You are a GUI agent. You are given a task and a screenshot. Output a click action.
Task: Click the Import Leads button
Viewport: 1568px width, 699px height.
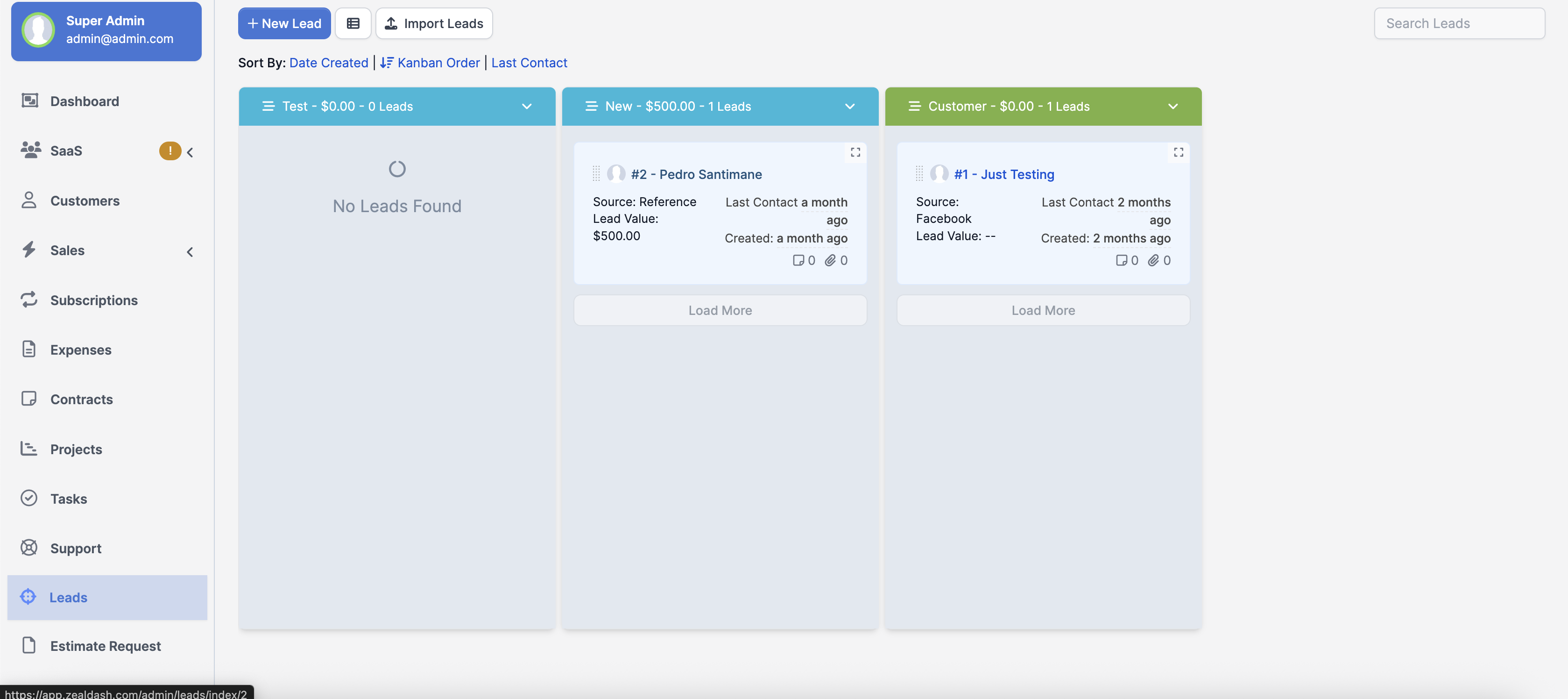(433, 23)
